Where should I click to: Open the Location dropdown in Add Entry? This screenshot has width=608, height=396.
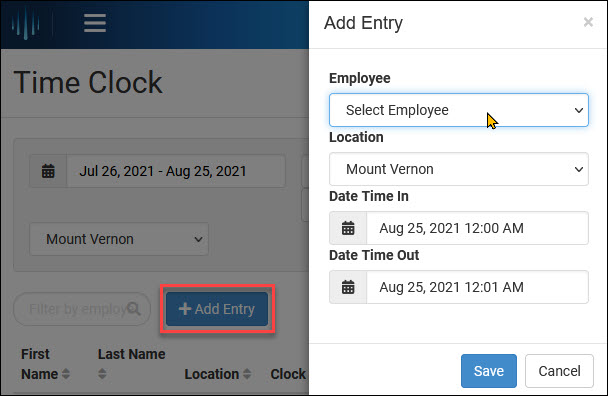click(x=459, y=169)
